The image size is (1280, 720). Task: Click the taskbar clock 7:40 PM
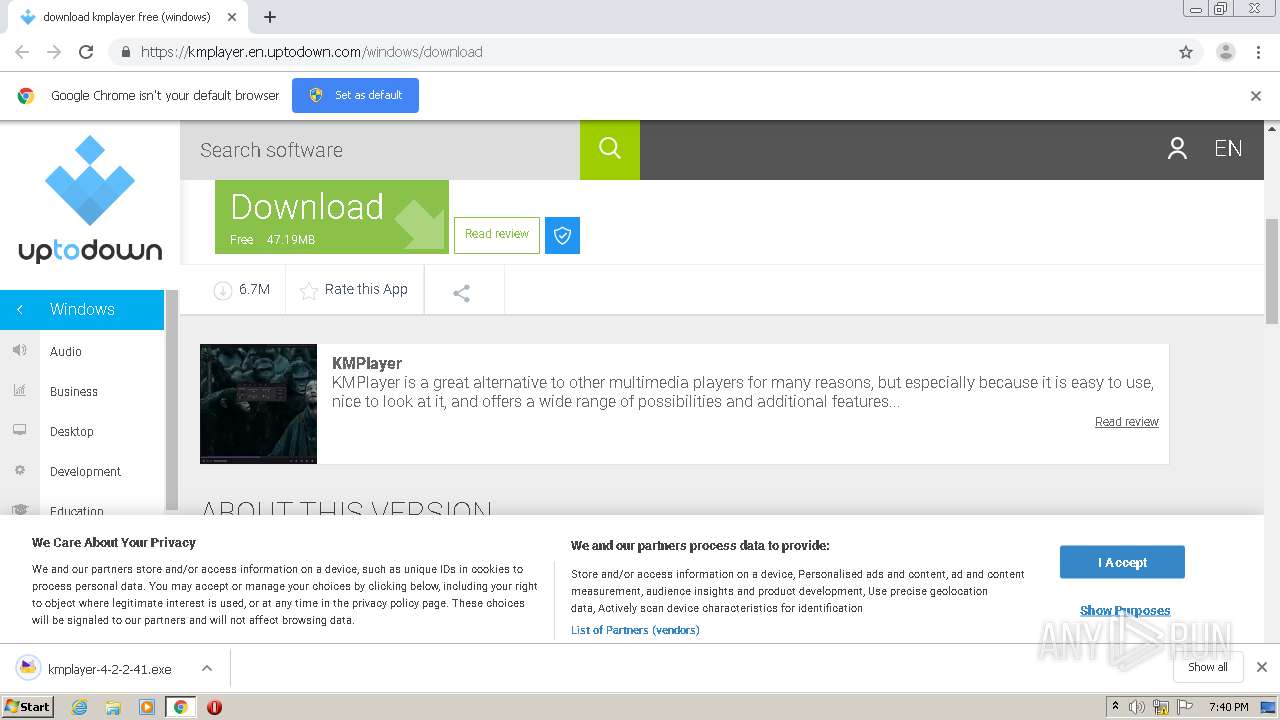pos(1229,707)
